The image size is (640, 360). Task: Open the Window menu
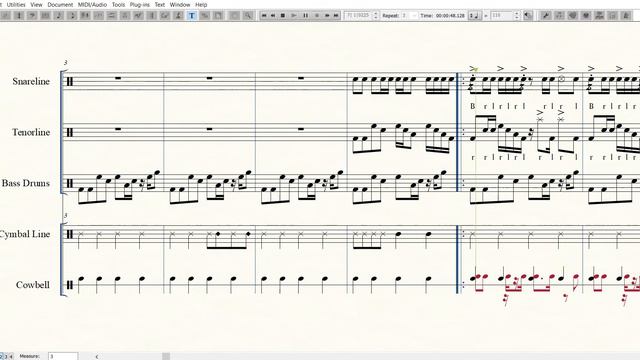click(180, 4)
